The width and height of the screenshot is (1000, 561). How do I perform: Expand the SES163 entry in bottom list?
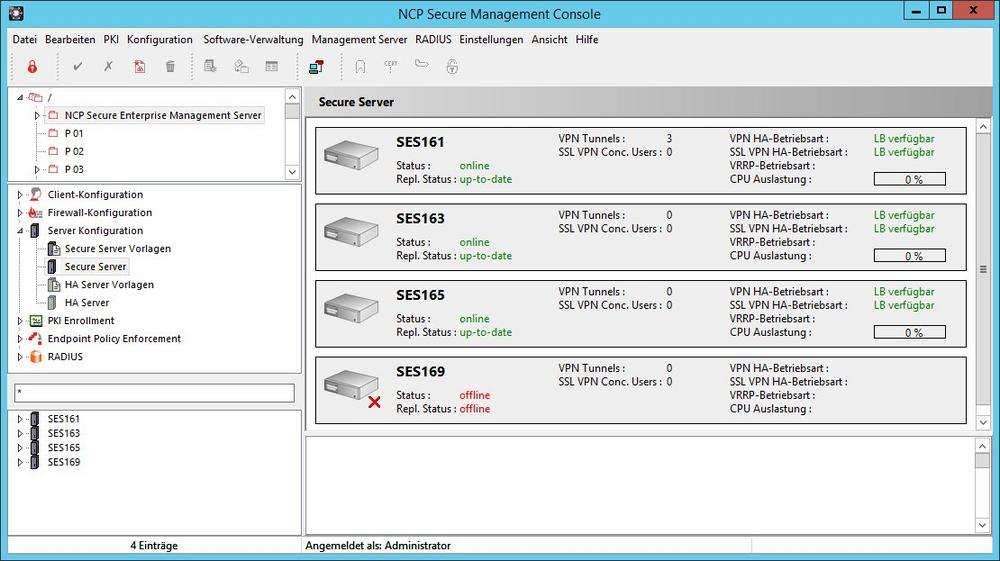coord(20,434)
